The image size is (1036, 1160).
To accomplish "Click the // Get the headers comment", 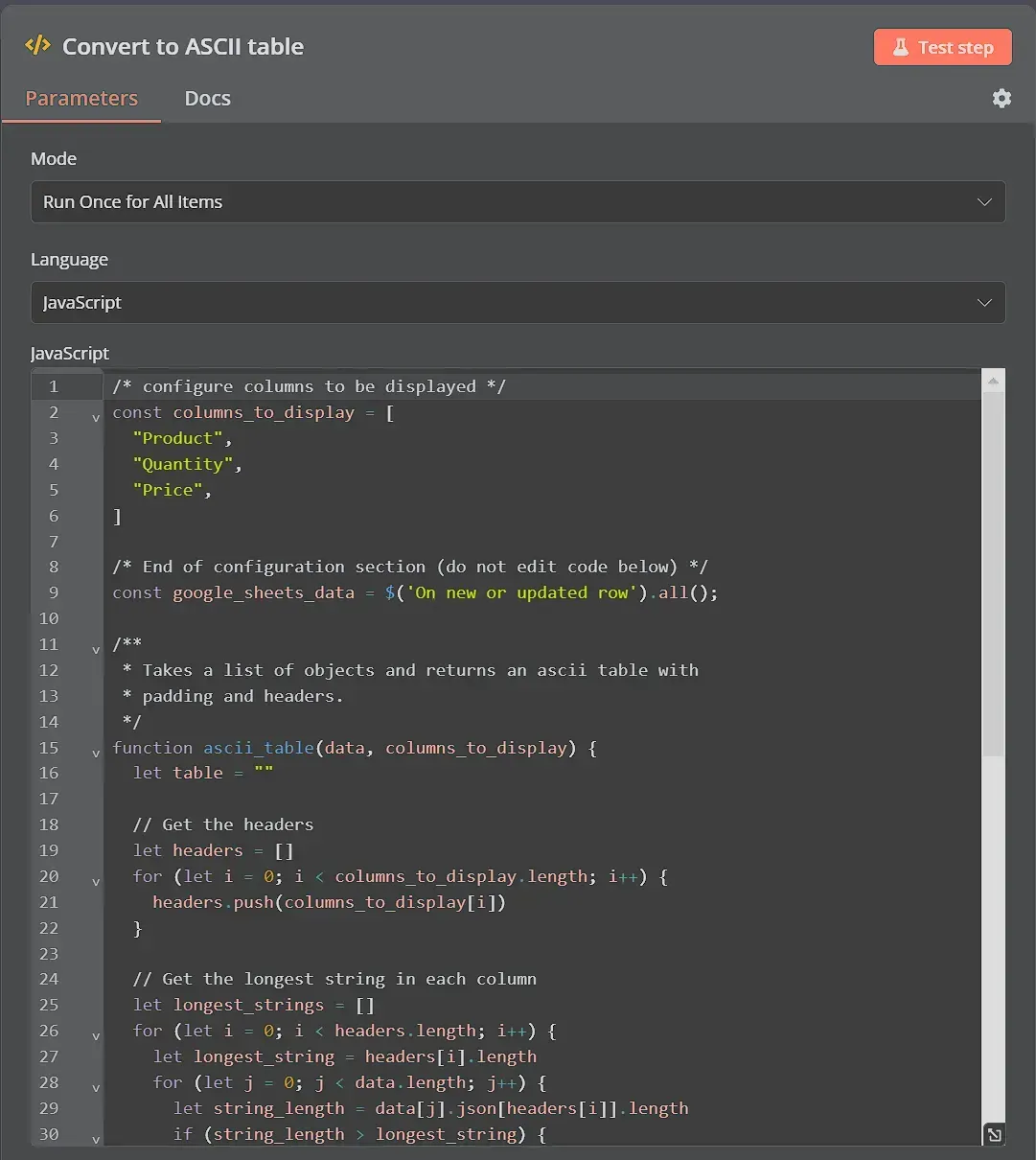I will click(x=223, y=824).
